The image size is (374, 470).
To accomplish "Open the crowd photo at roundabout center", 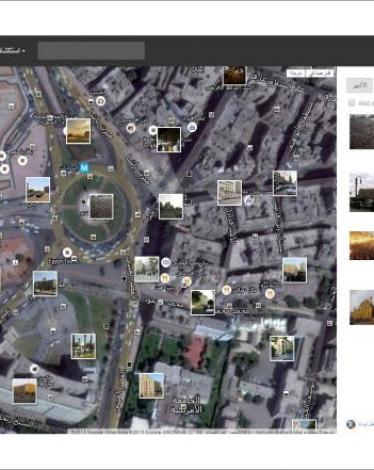I will click(101, 207).
